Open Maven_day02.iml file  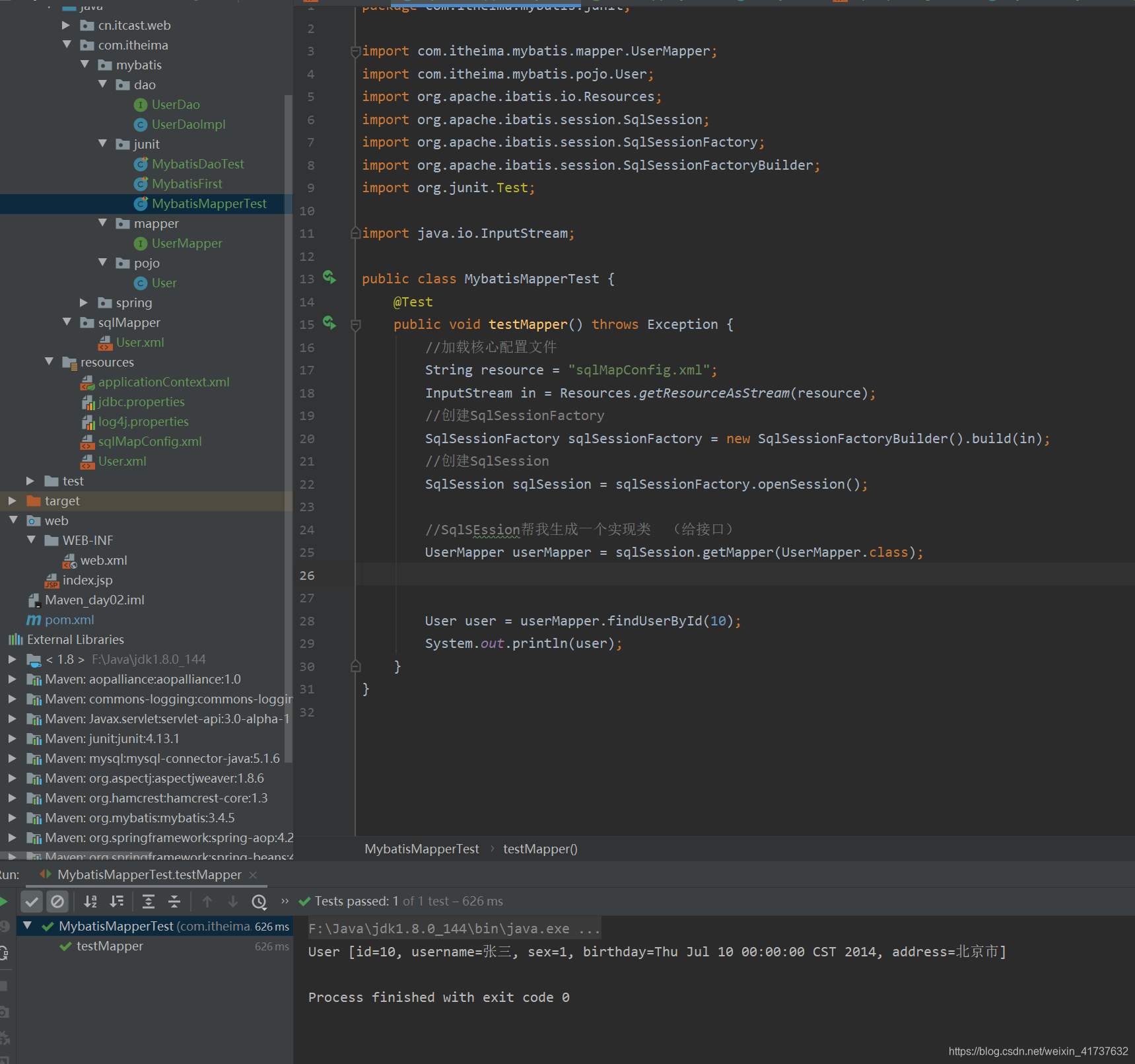pos(94,600)
